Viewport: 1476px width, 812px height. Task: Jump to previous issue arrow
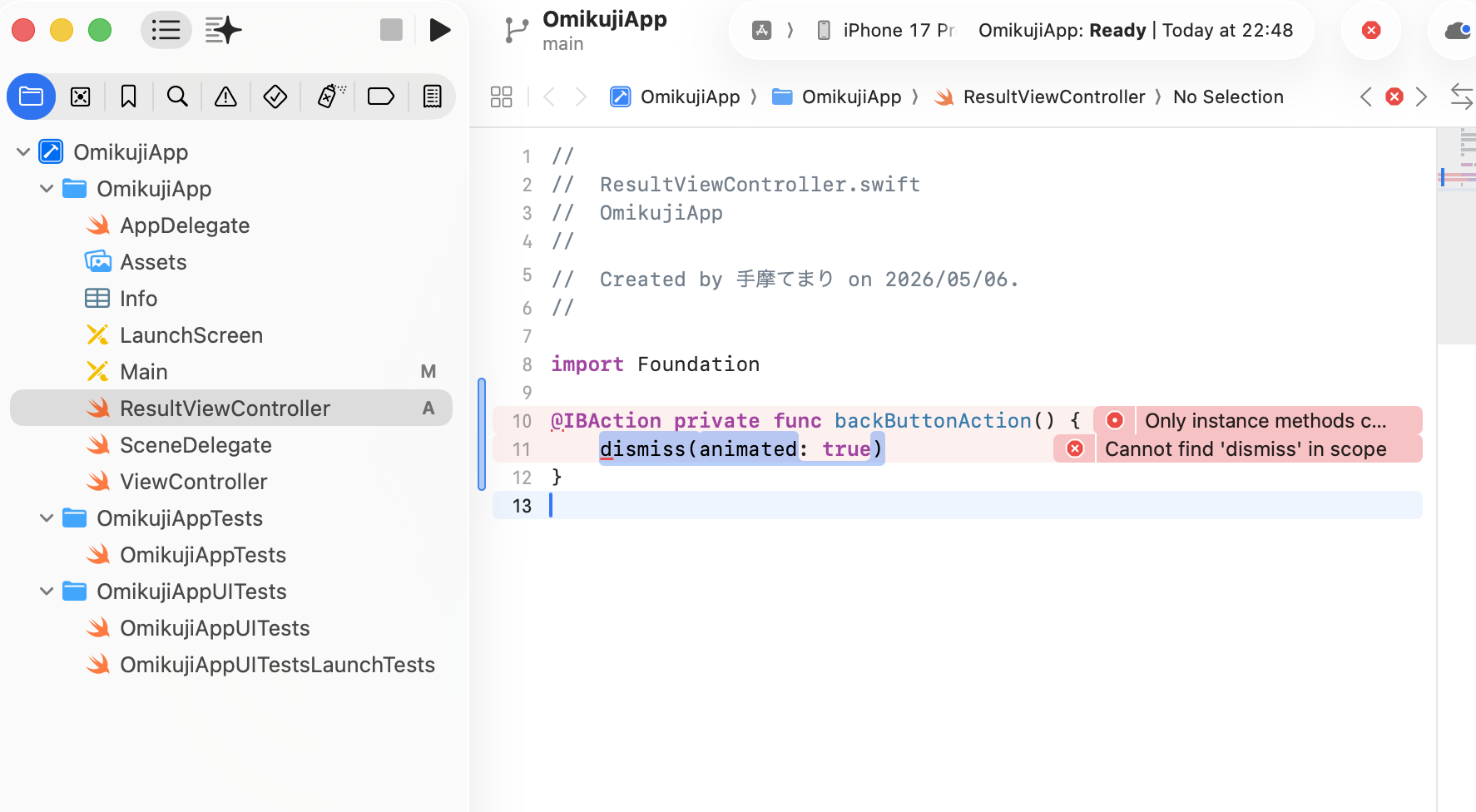[x=1366, y=97]
